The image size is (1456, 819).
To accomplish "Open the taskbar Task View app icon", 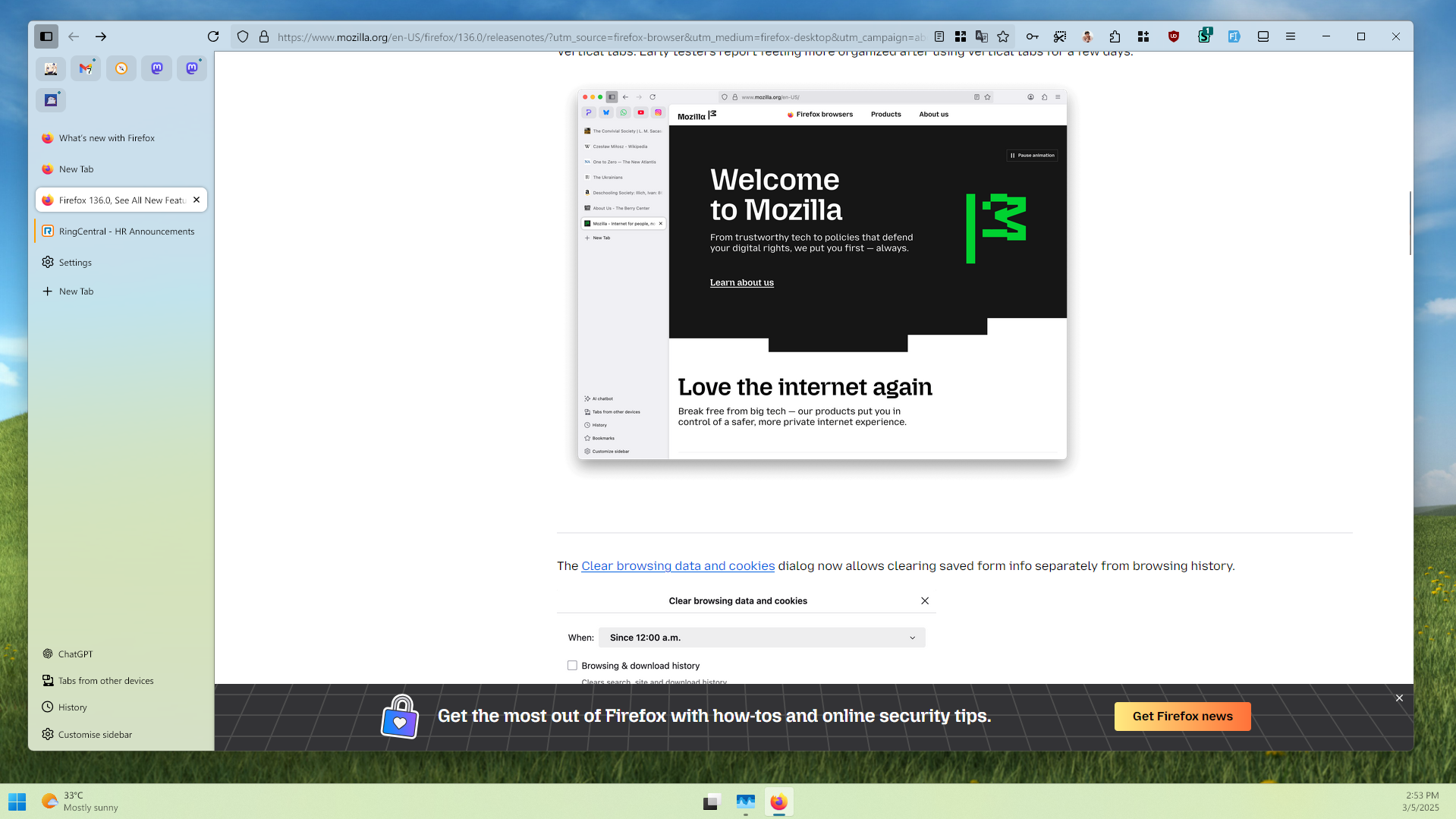I will point(711,802).
